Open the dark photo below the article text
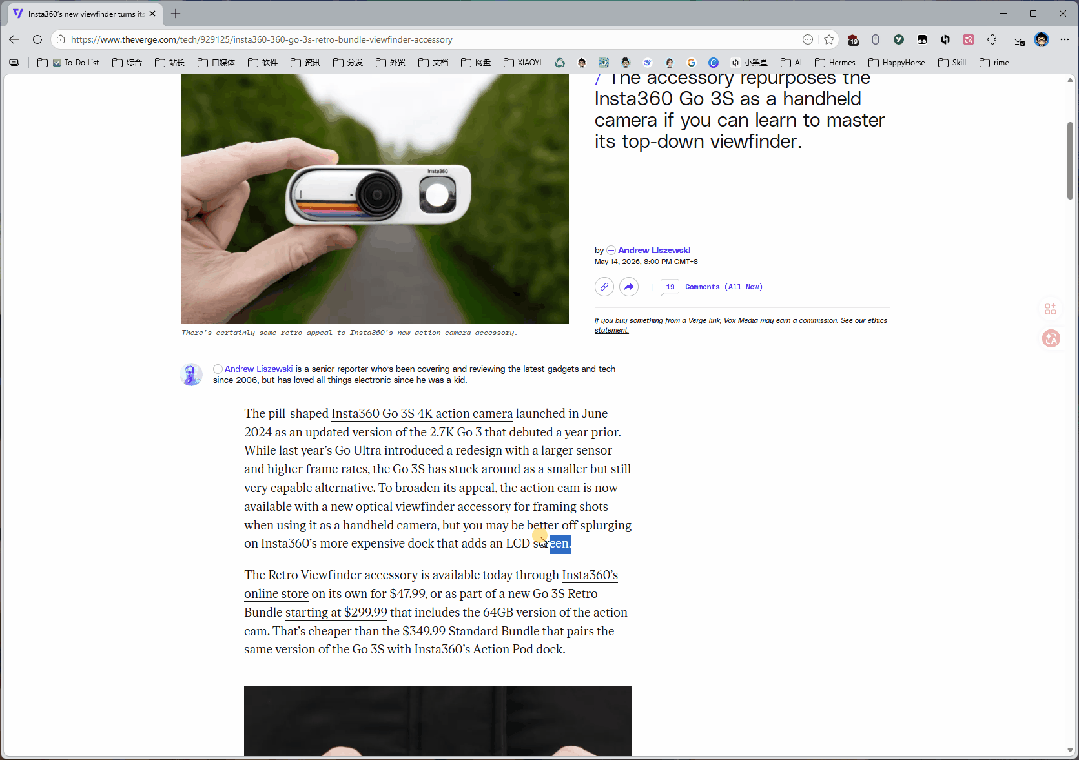This screenshot has width=1079, height=760. point(438,720)
